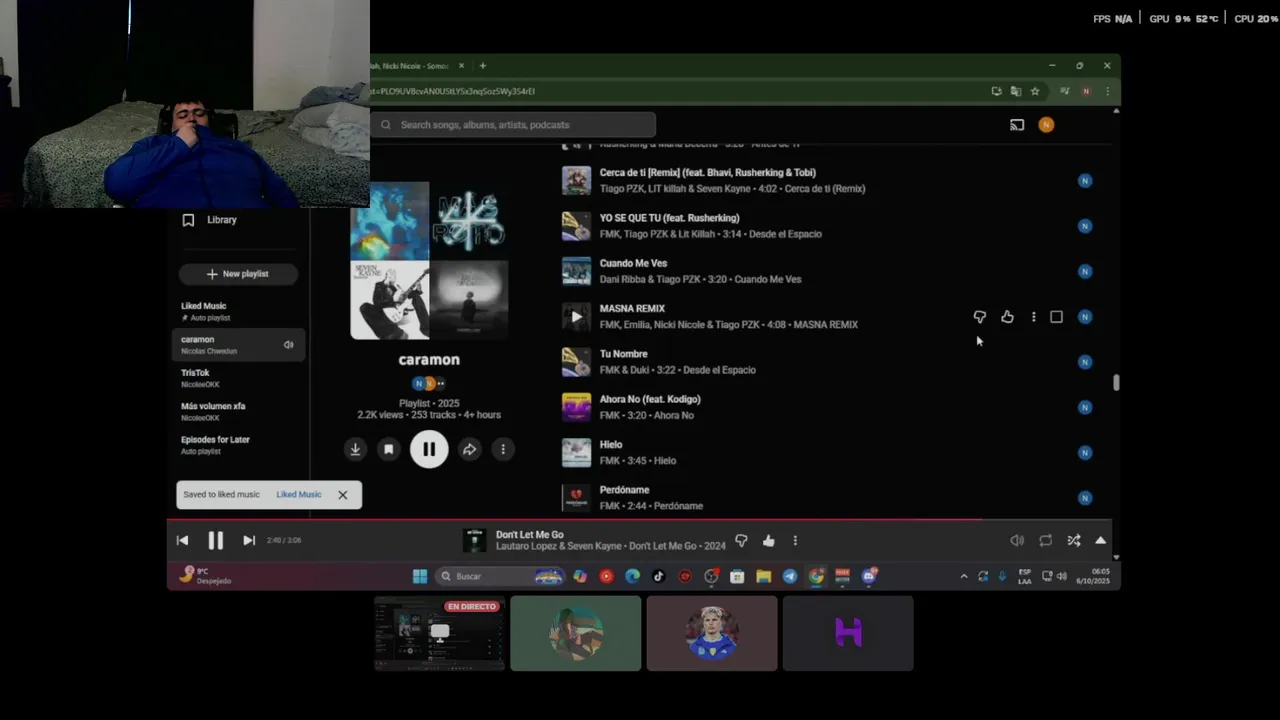The width and height of the screenshot is (1280, 720).
Task: Click the Cuando Me Ves song title
Action: point(633,264)
